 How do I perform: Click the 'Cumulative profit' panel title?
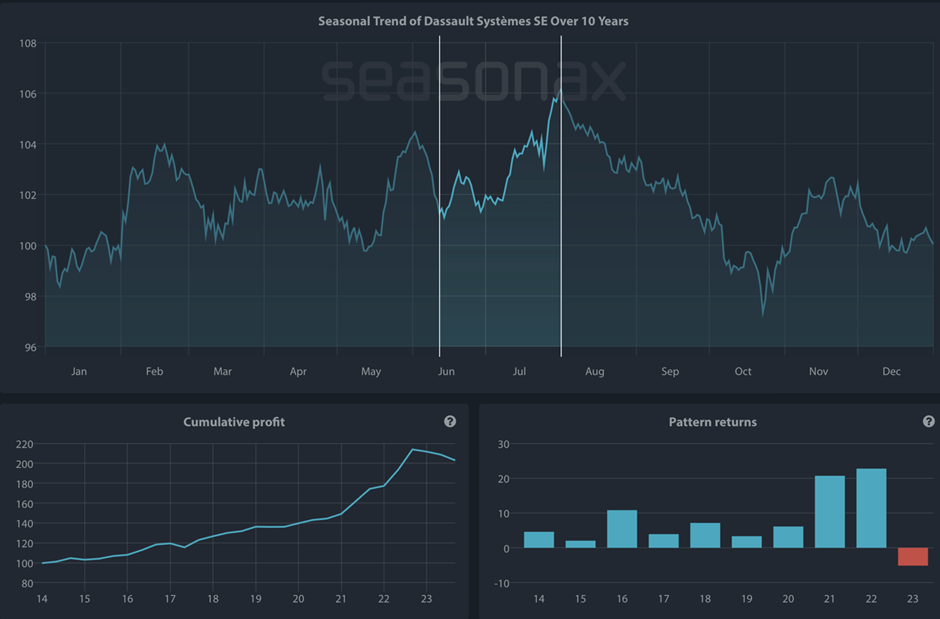(x=234, y=422)
